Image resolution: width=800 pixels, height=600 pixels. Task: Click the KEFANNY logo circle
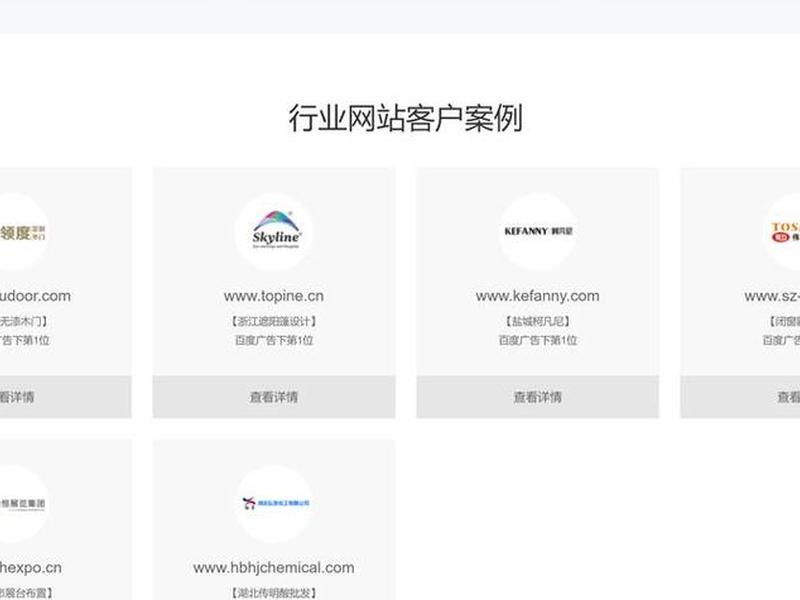click(x=538, y=232)
